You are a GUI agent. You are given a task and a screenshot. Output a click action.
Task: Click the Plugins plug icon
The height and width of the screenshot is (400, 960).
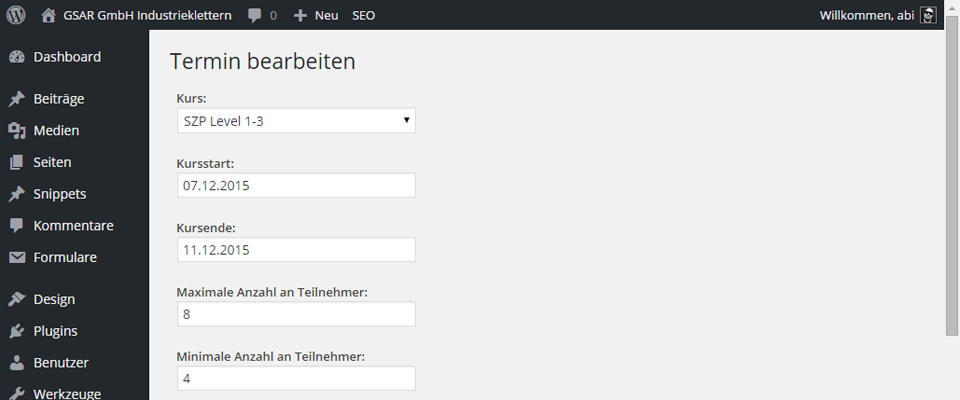(x=17, y=331)
